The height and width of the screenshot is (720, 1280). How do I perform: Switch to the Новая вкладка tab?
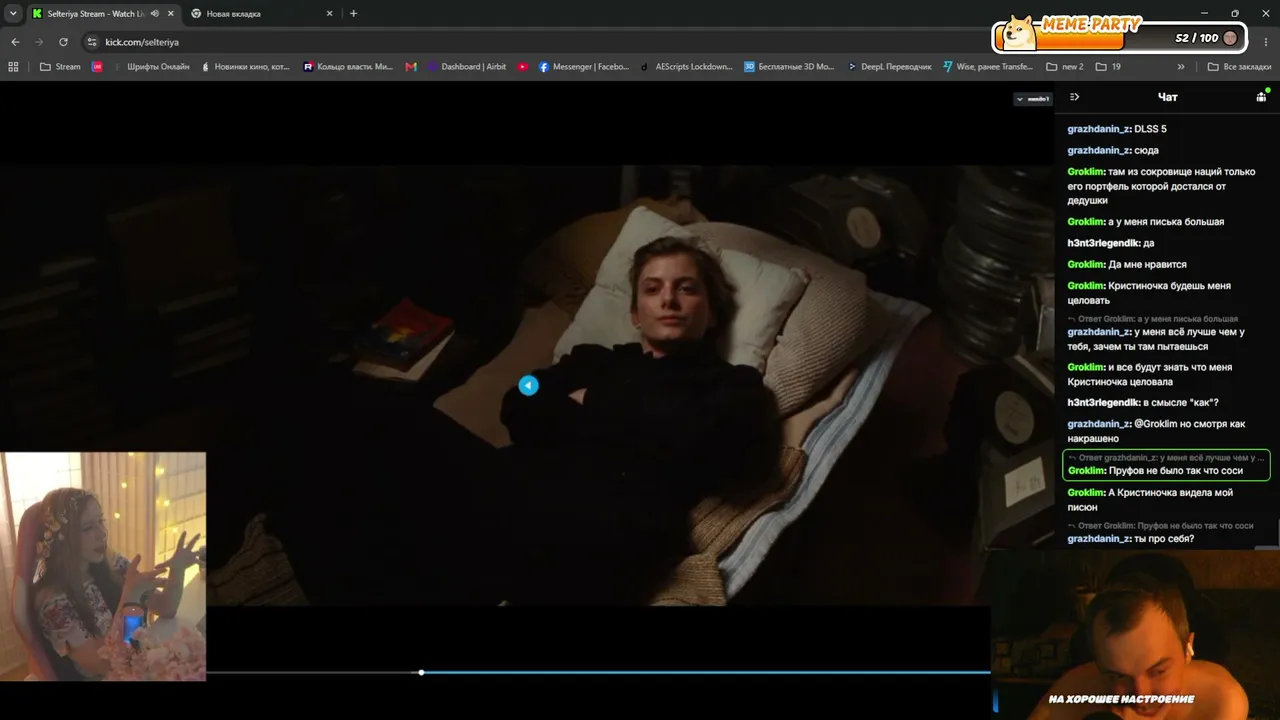tap(261, 14)
